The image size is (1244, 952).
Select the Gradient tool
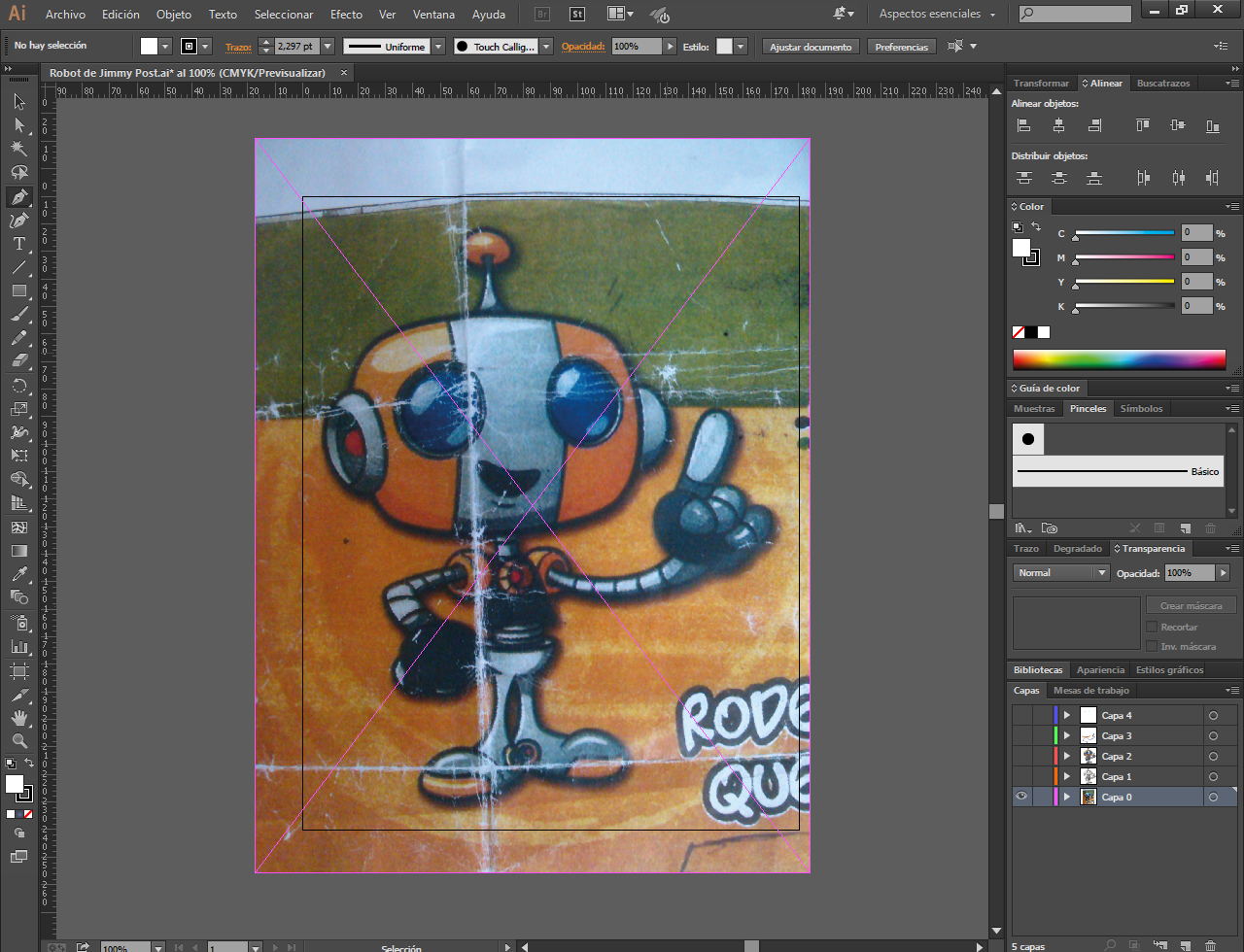tap(18, 551)
